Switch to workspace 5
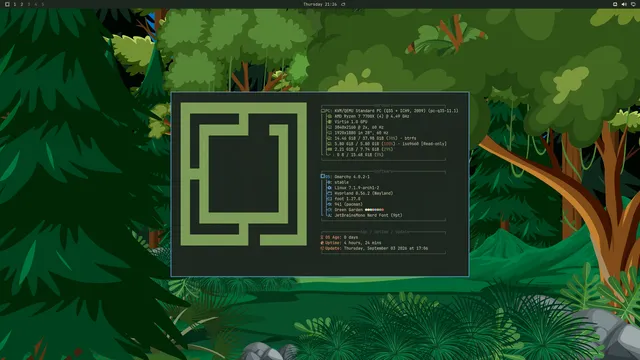Image resolution: width=640 pixels, height=360 pixels. (42, 4)
